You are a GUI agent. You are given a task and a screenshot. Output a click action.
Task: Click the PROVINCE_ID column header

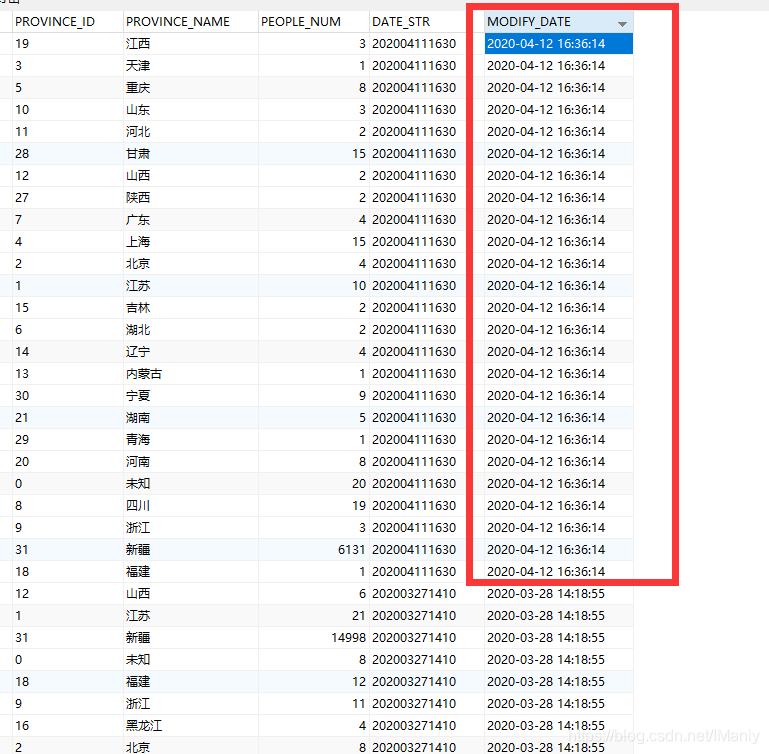tap(68, 22)
